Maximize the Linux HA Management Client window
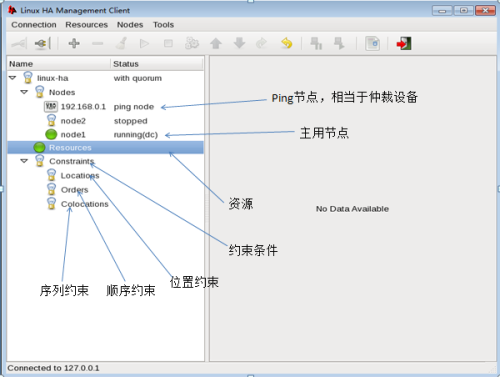Image resolution: width=500 pixels, height=377 pixels. click(463, 11)
